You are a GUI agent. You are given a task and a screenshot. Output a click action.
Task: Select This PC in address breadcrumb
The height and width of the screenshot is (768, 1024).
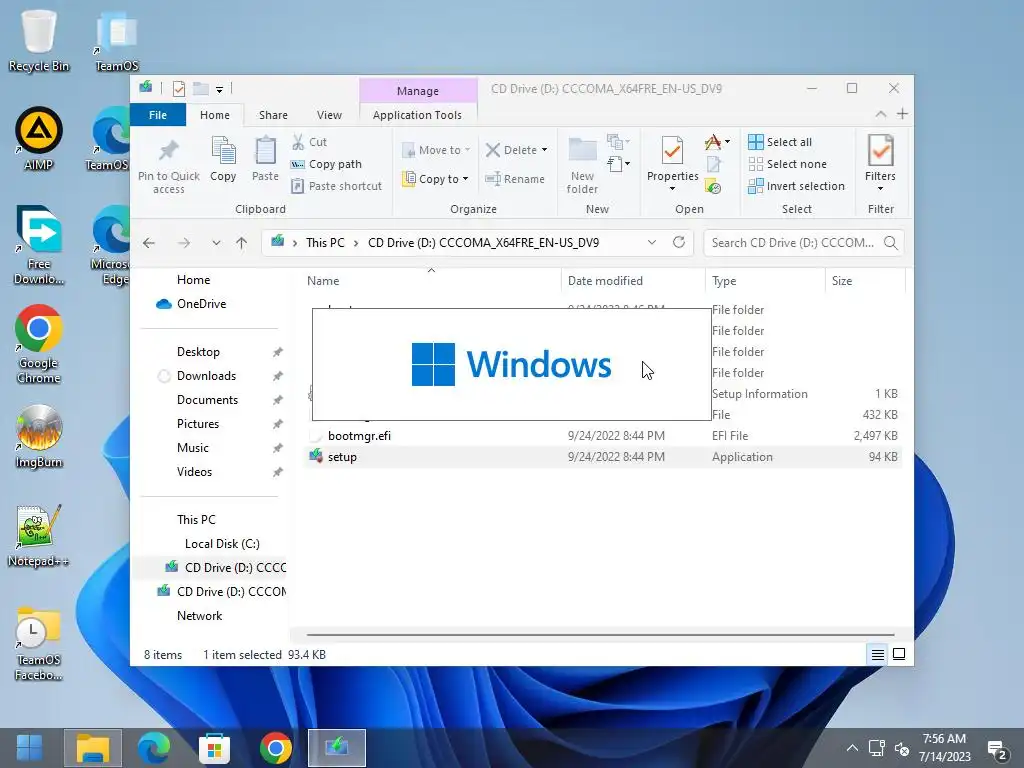tap(325, 243)
